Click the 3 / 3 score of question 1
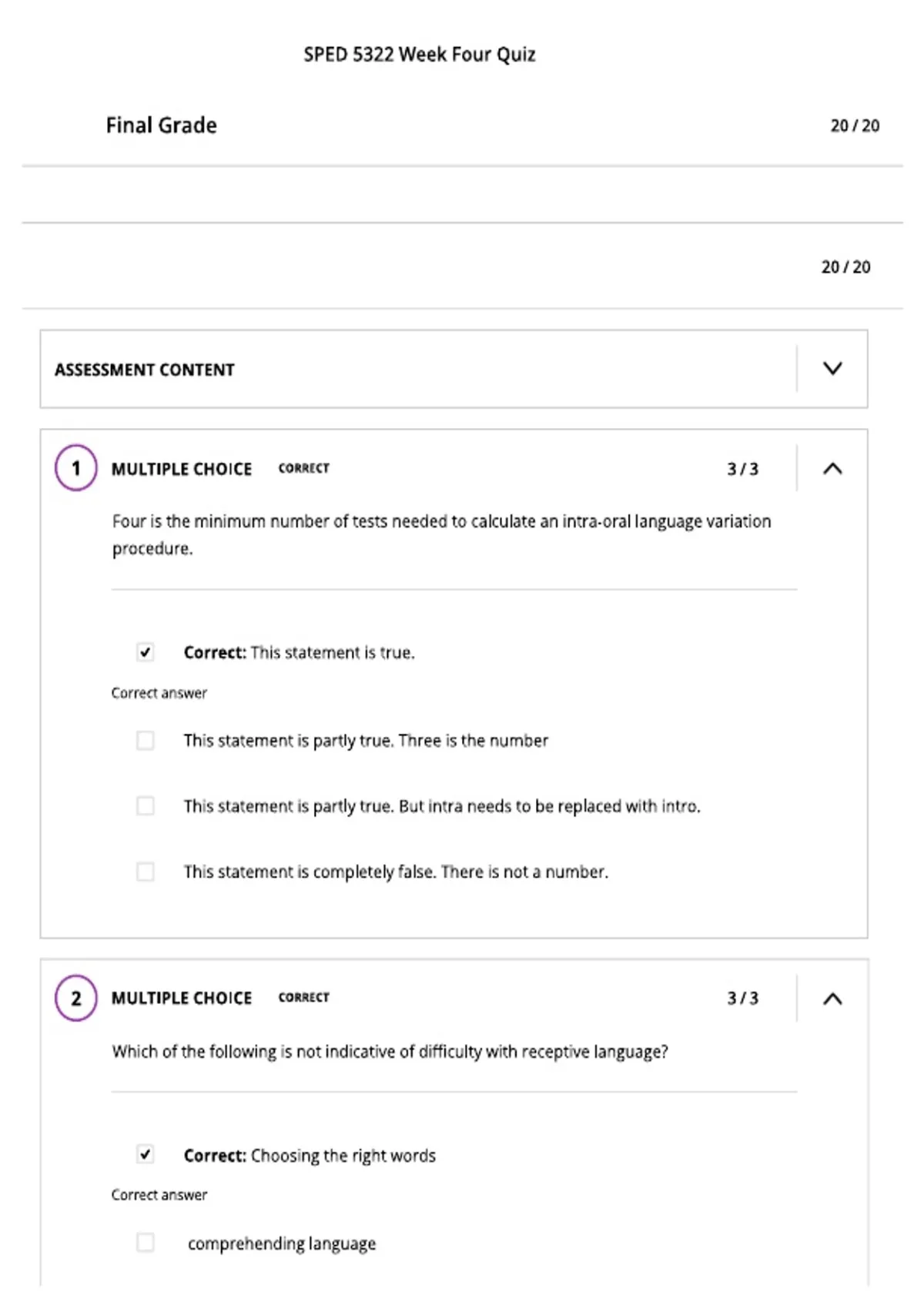The height and width of the screenshot is (1309, 924). tap(742, 469)
